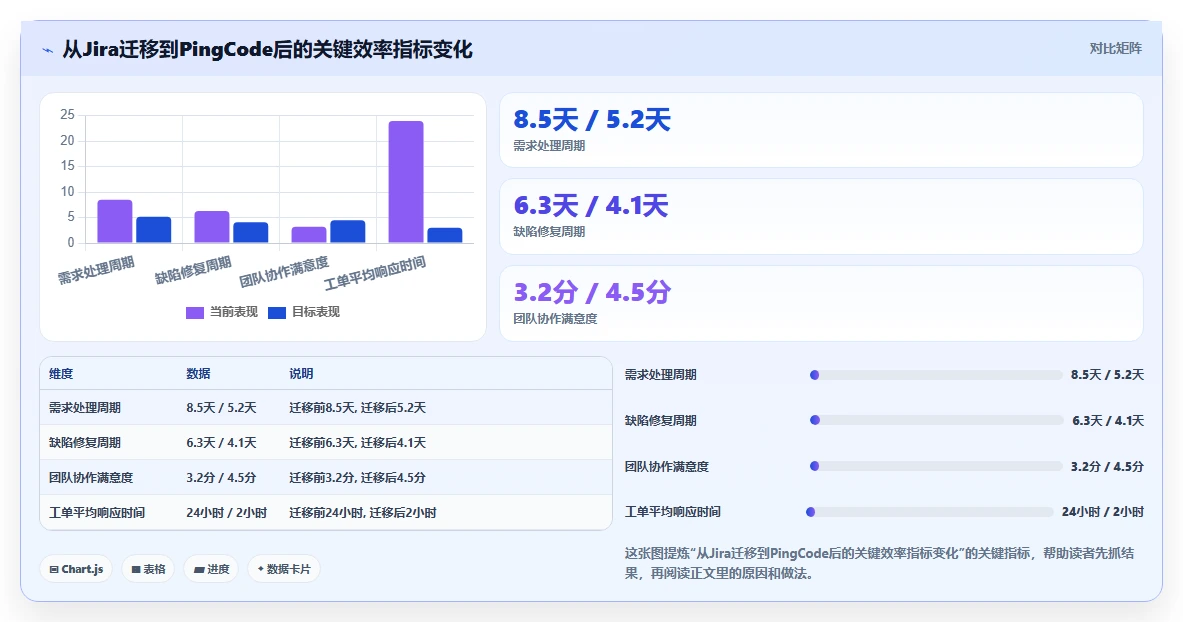The image size is (1183, 622).
Task: Click the y-axis value 10
Action: pos(67,192)
